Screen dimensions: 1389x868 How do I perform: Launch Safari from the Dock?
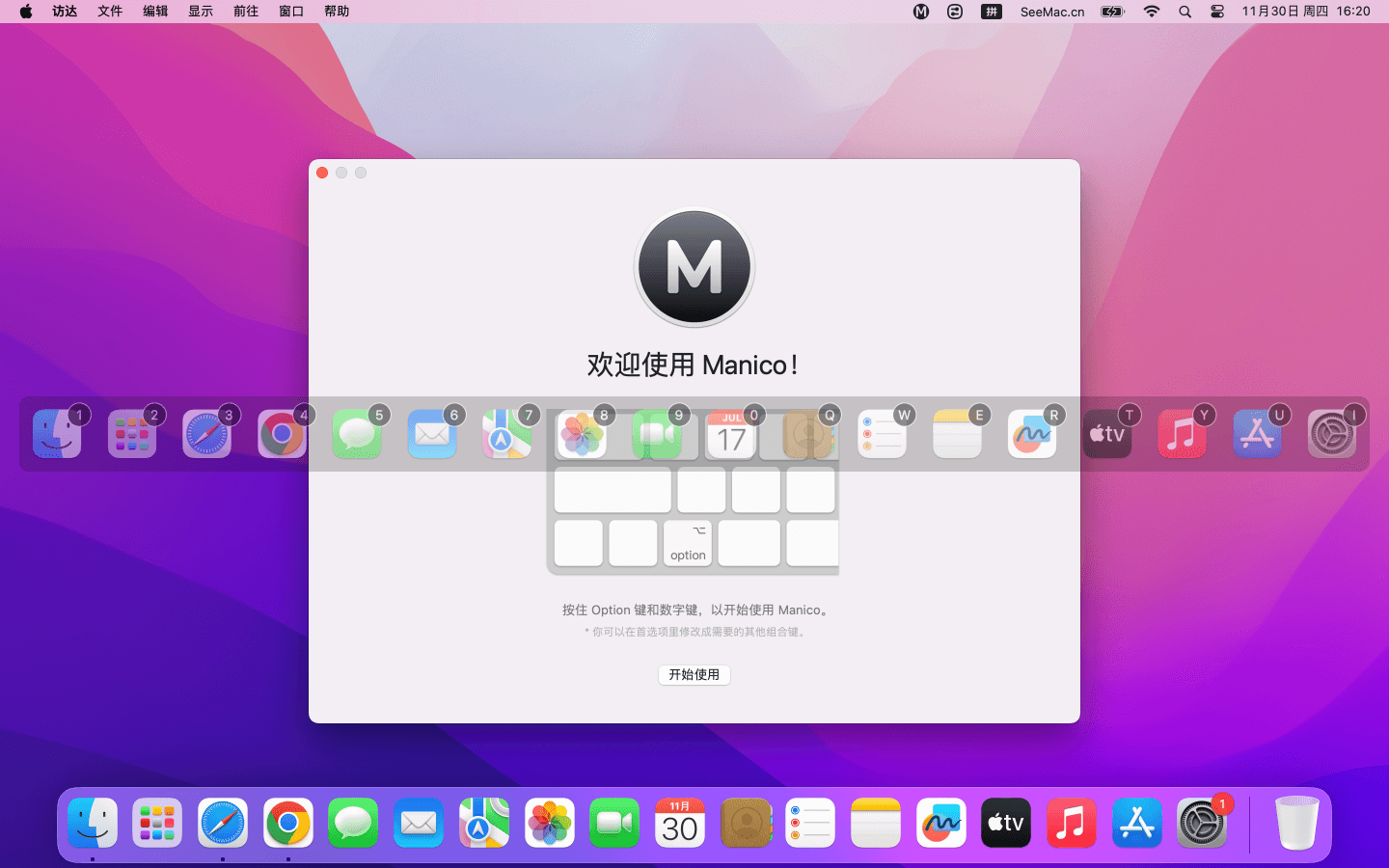coord(223,823)
